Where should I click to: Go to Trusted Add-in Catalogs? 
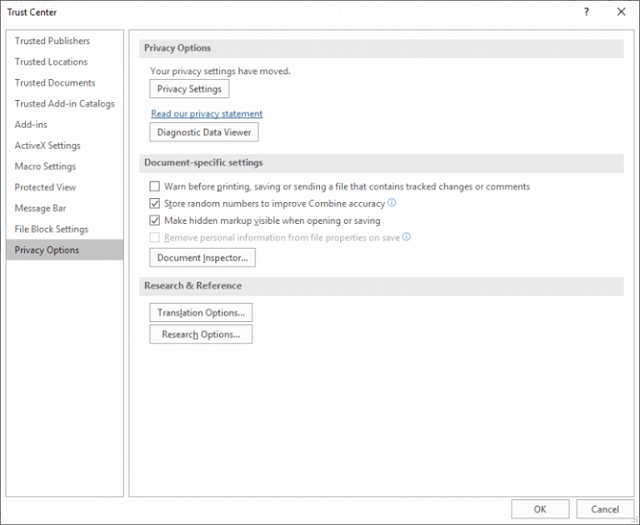pos(64,104)
